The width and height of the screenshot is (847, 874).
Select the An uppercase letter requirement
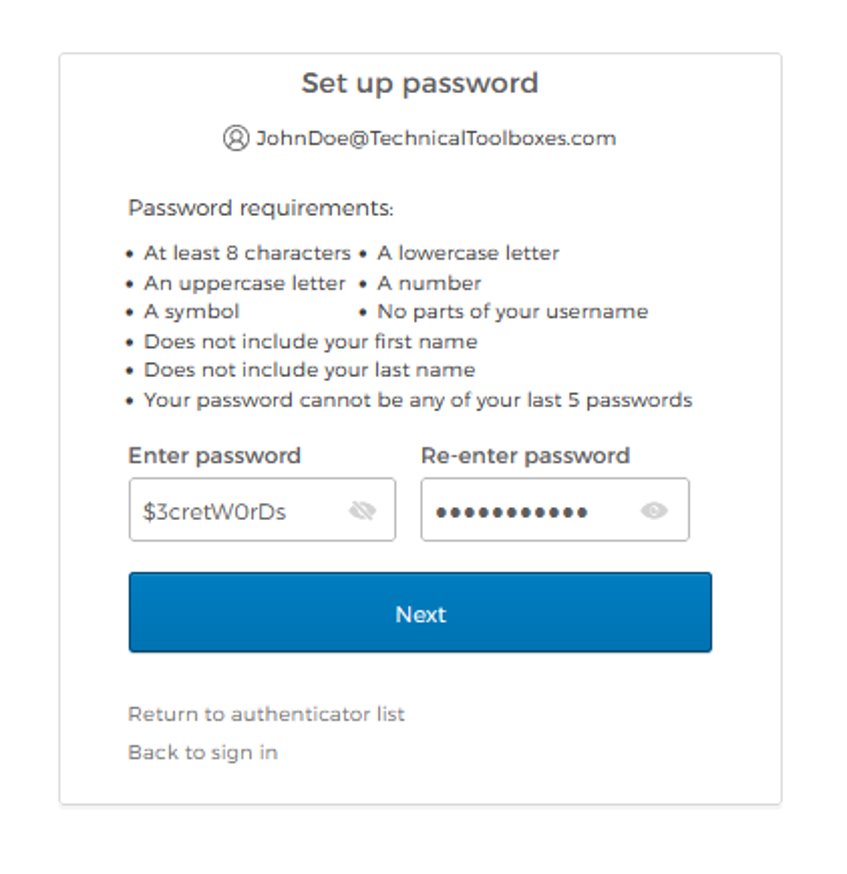[x=245, y=284]
